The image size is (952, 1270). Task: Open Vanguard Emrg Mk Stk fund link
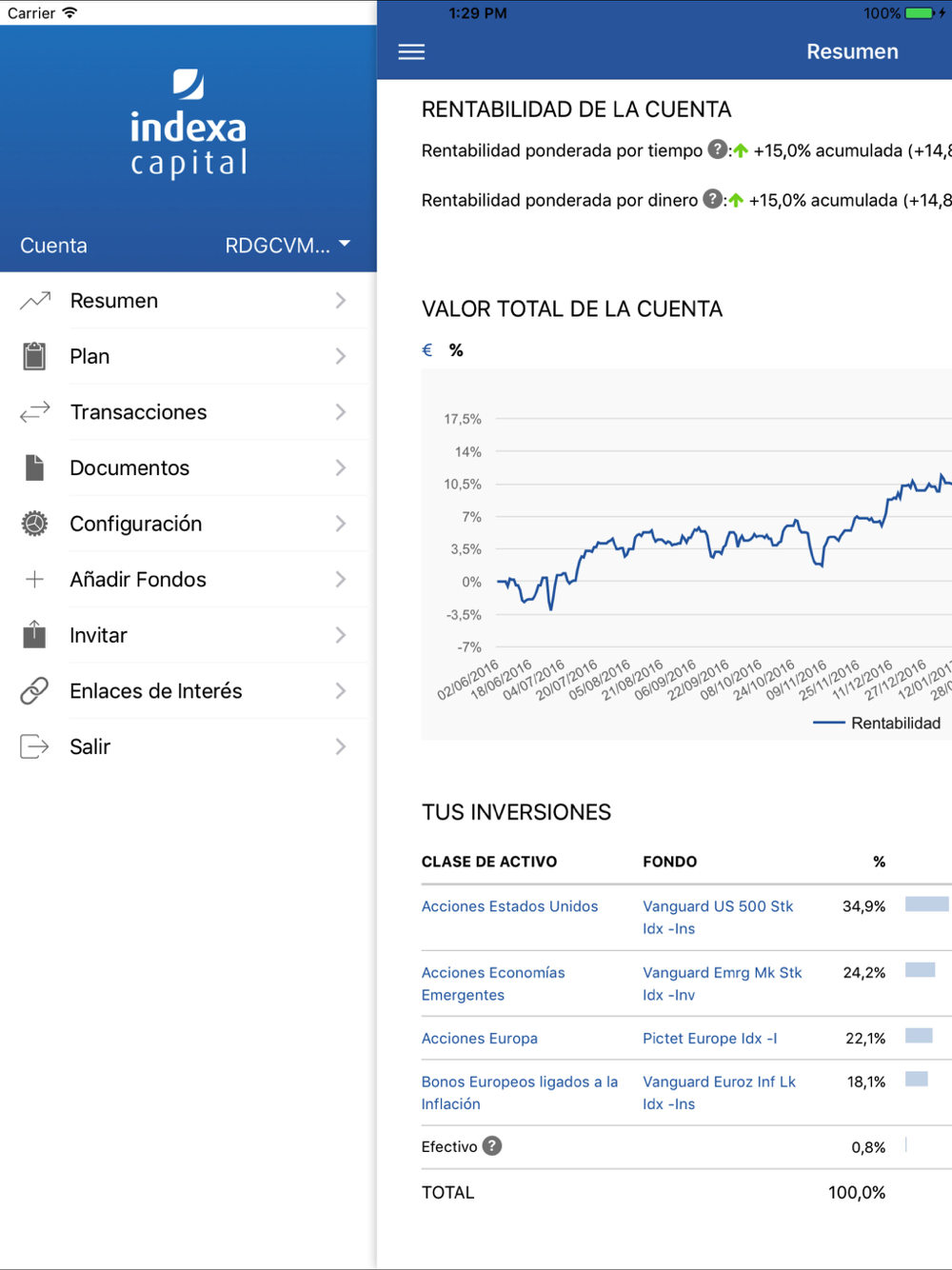722,983
